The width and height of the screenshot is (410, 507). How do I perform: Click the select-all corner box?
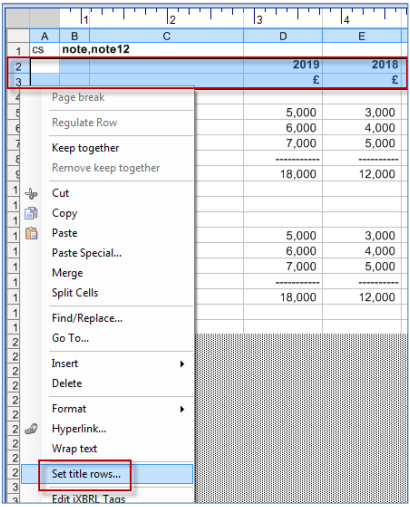coord(18,36)
